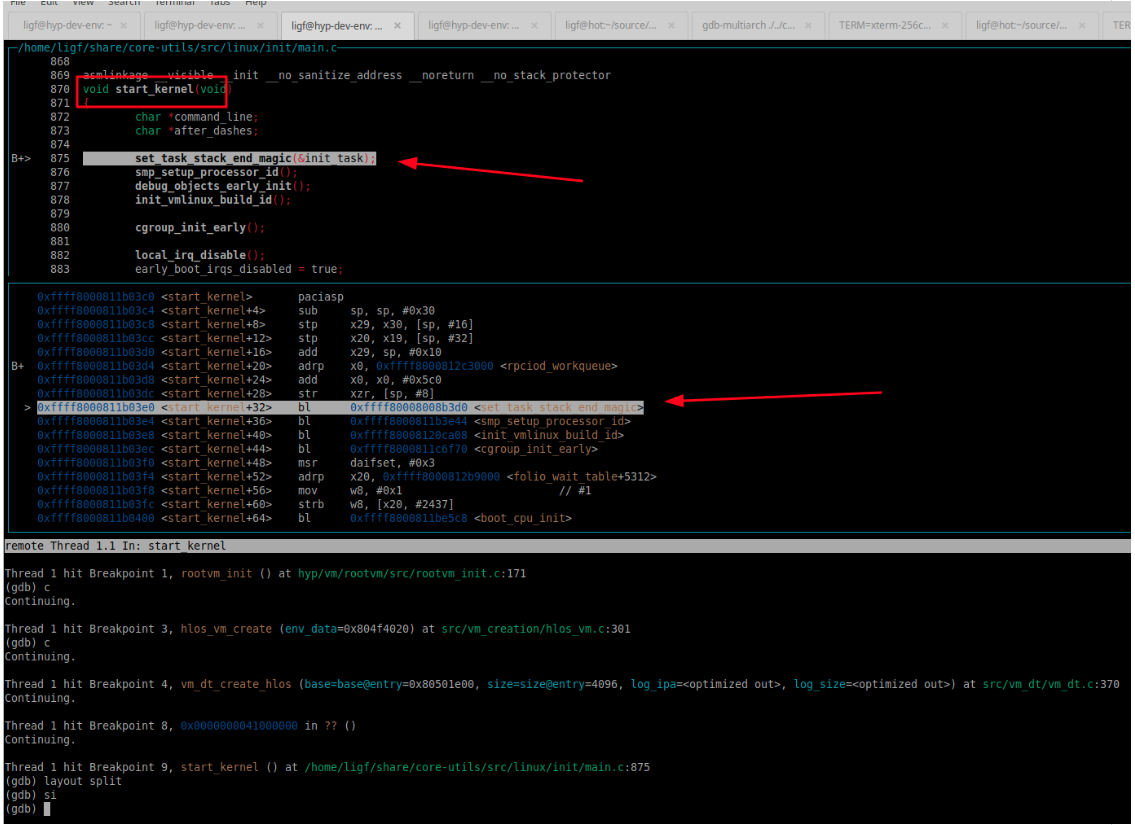Screen dimensions: 1135x825
Task: Close the currently active terminal tab
Action: point(397,25)
